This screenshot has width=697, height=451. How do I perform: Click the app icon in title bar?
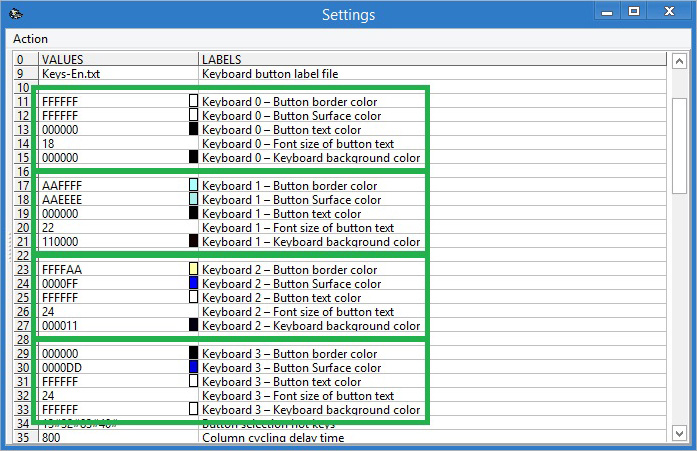[16, 14]
